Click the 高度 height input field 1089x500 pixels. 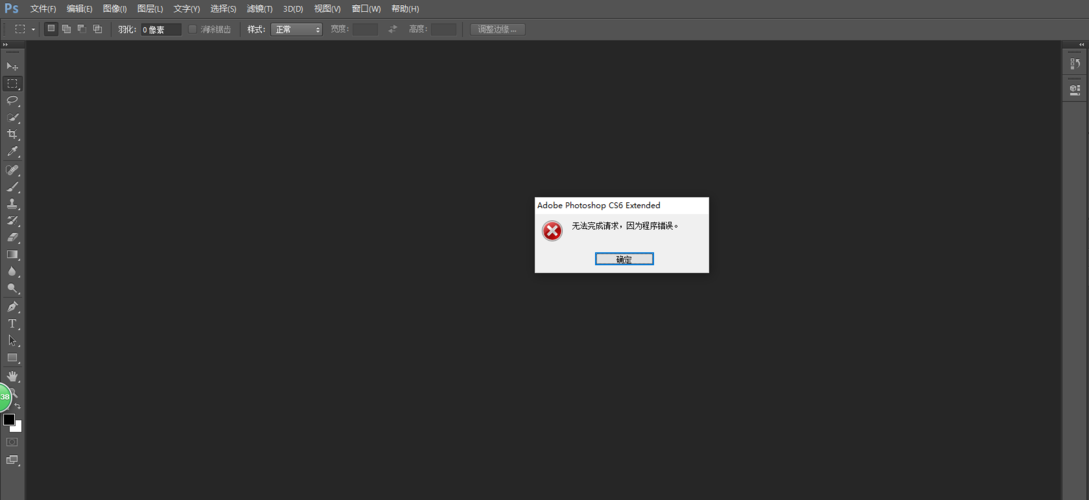click(444, 29)
